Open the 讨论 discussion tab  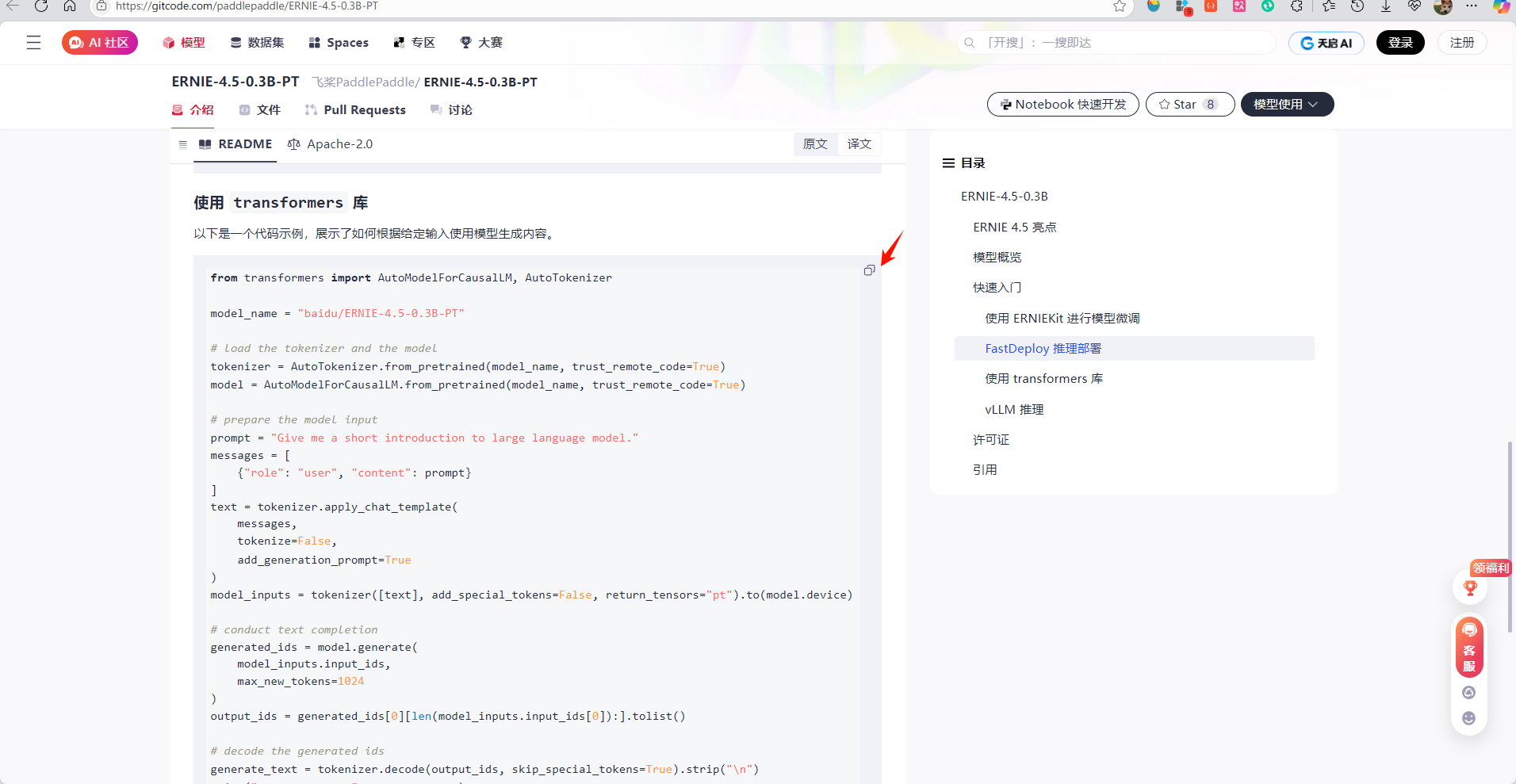[x=451, y=110]
